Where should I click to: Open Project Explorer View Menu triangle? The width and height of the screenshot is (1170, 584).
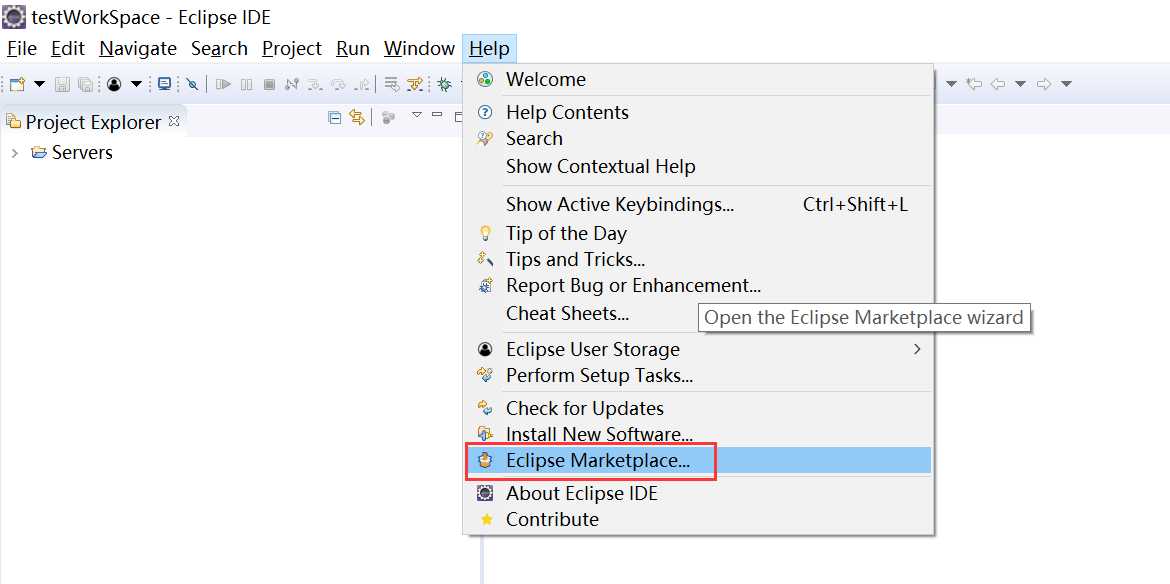pyautogui.click(x=416, y=115)
